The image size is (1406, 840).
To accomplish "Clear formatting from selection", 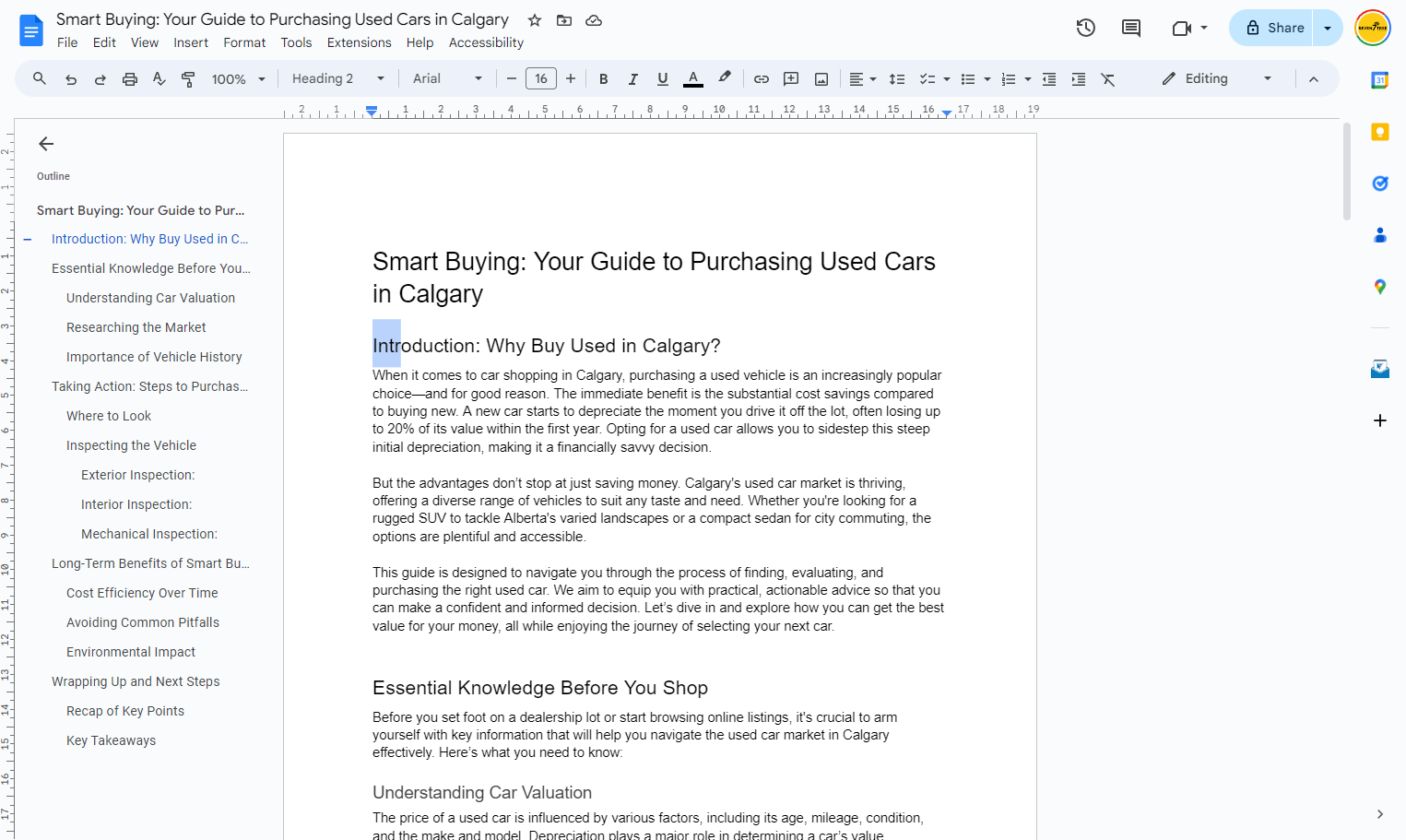I will point(1108,79).
